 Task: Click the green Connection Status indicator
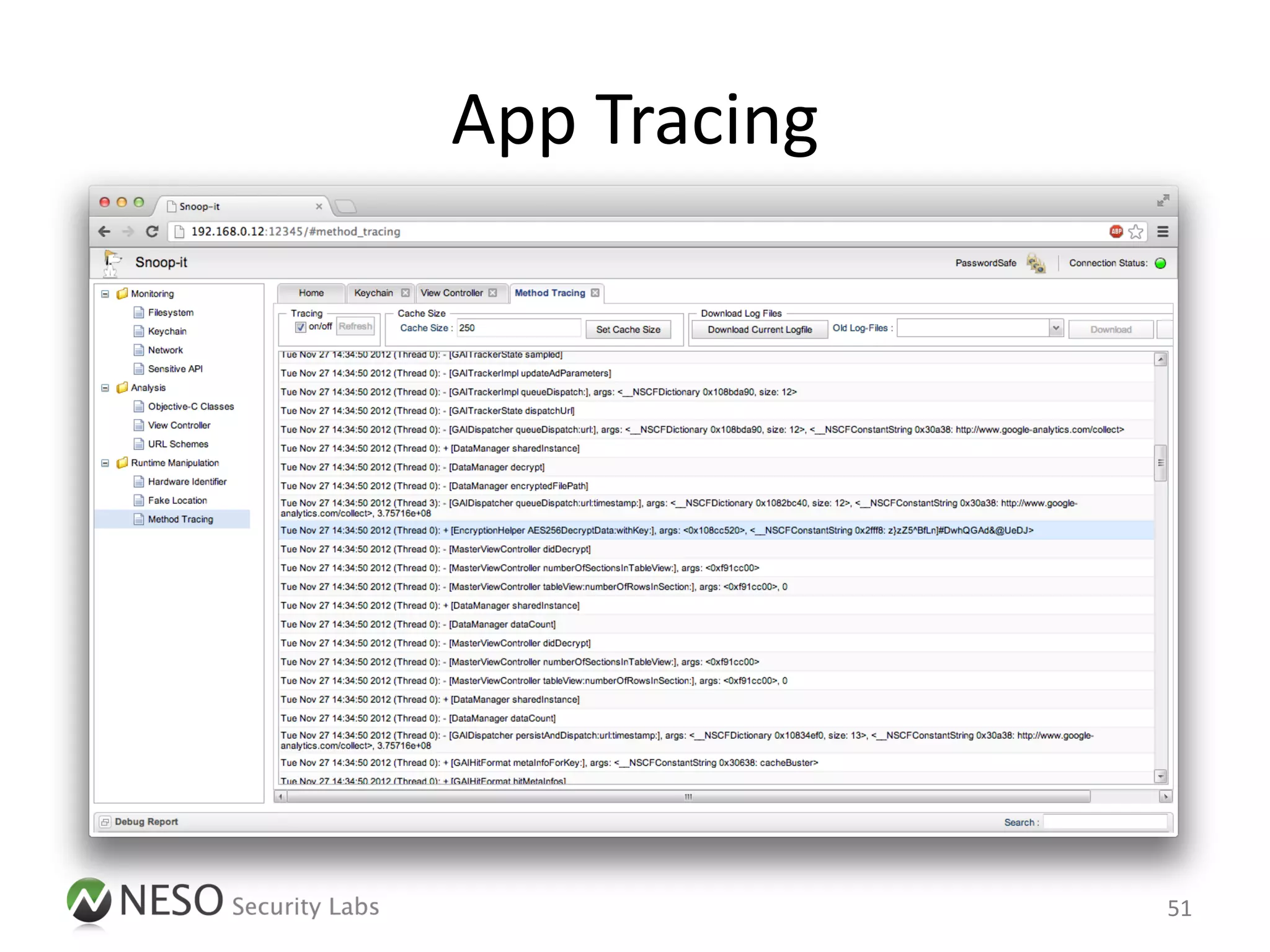click(1161, 263)
